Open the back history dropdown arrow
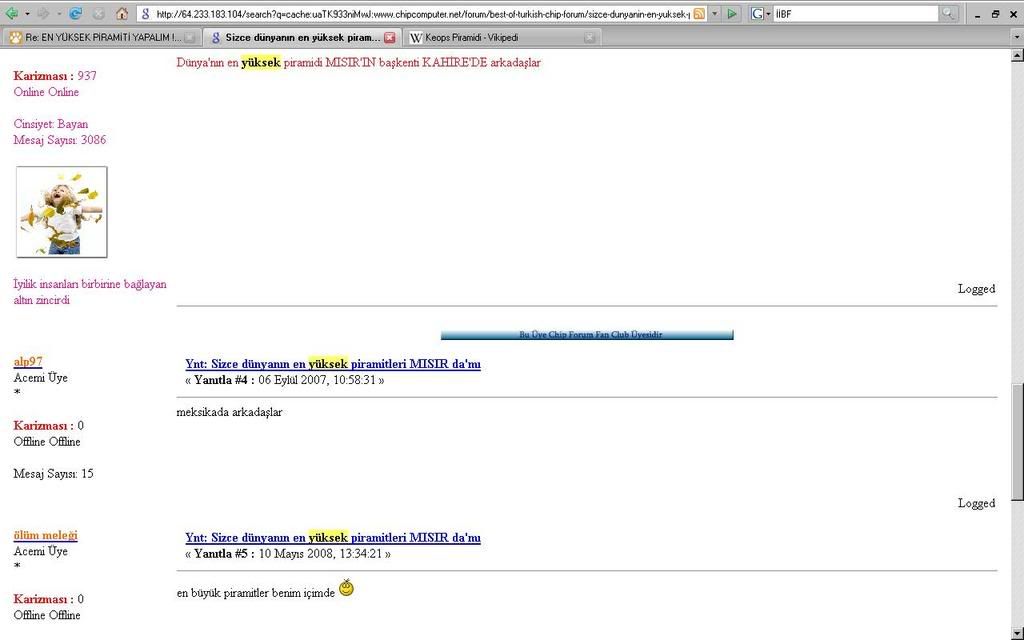 point(27,14)
